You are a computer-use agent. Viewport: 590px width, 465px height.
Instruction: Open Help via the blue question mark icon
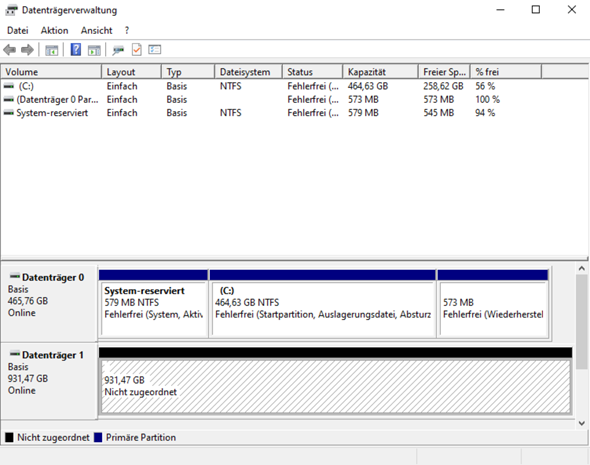(76, 49)
